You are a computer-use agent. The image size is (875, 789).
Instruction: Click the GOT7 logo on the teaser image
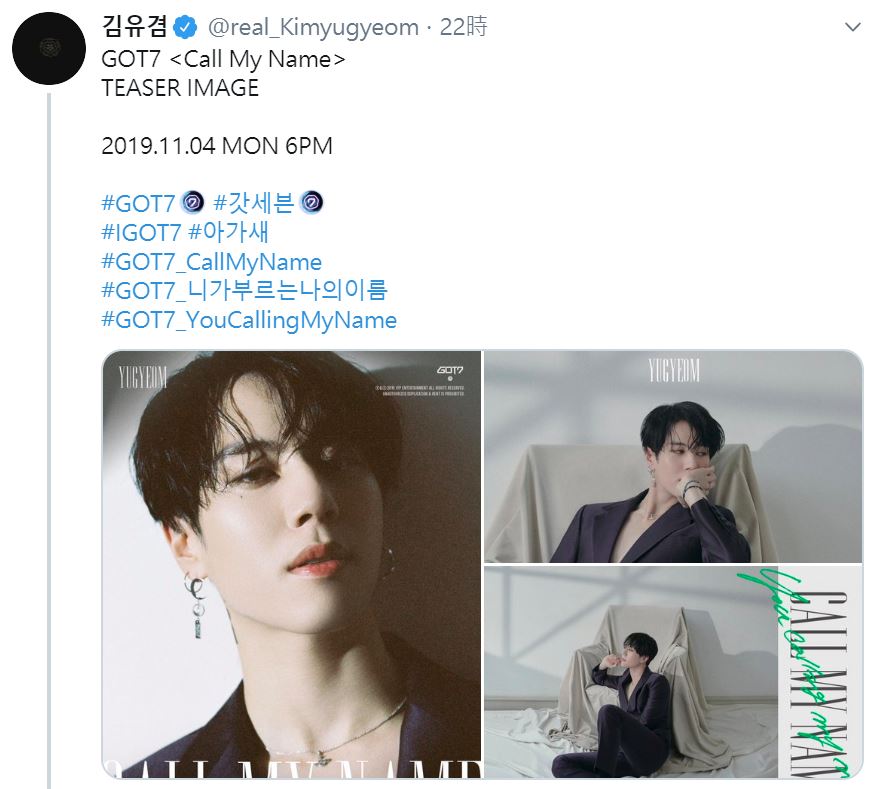(x=450, y=371)
